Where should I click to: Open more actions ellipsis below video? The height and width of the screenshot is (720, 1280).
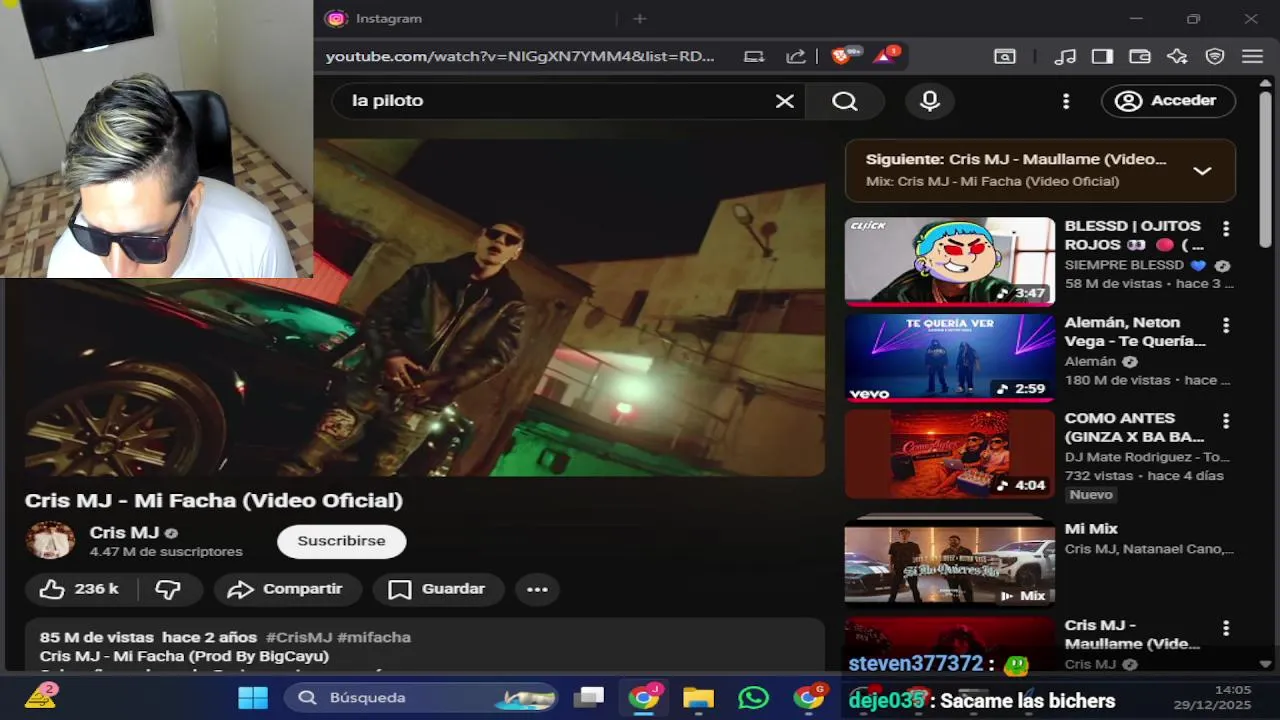point(537,589)
